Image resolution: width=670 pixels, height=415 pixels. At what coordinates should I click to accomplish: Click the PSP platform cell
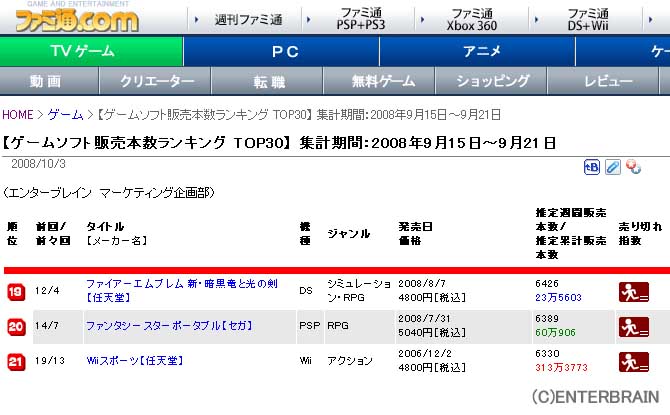point(310,326)
